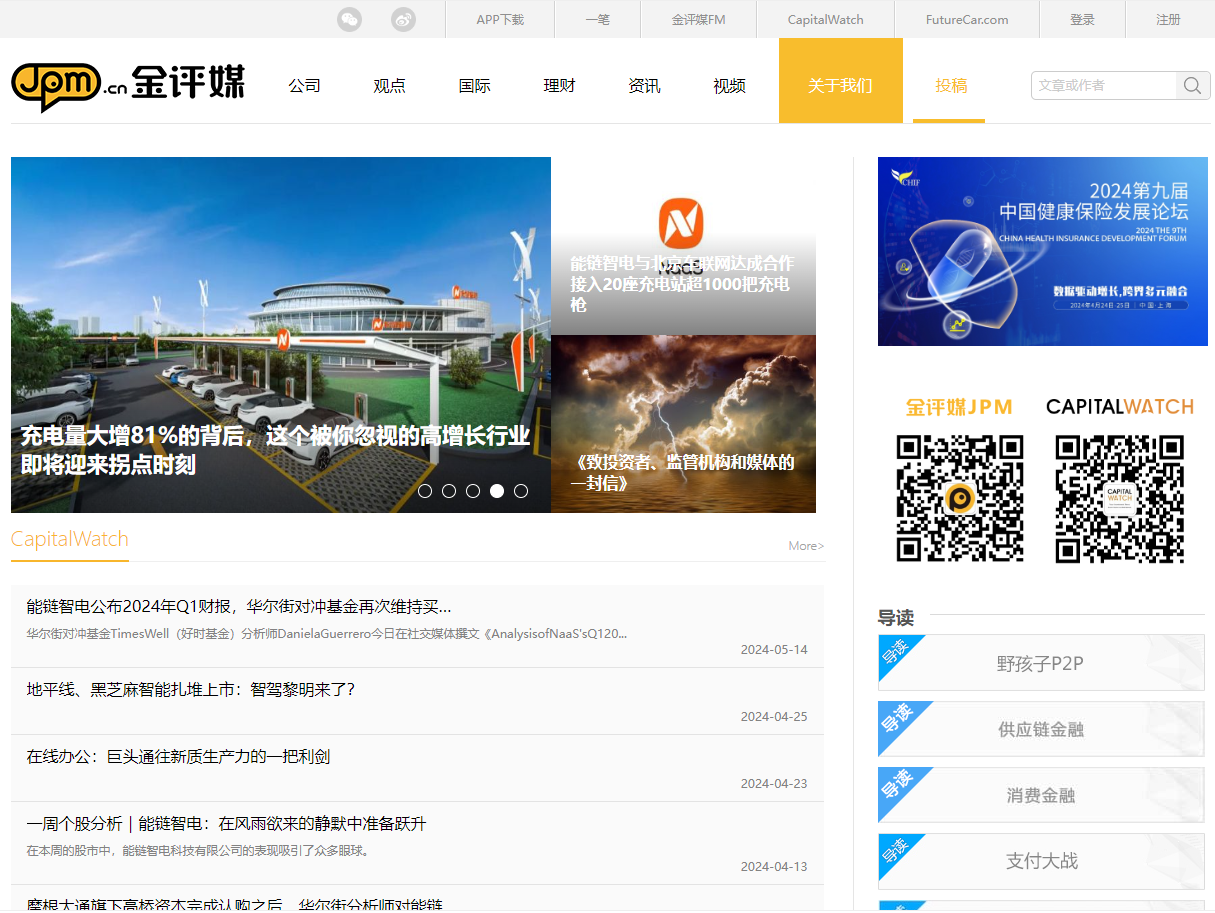Open article 地平线、黑芝麻智能扎堆上市
Screen dimensions: 1215x913
pos(191,690)
